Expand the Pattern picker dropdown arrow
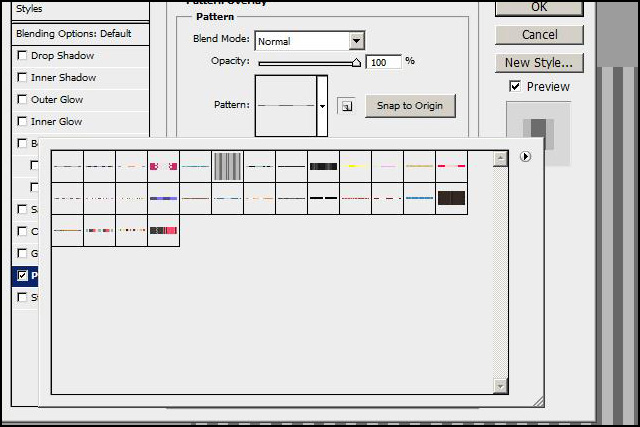Viewport: 640px width, 427px height. (322, 105)
